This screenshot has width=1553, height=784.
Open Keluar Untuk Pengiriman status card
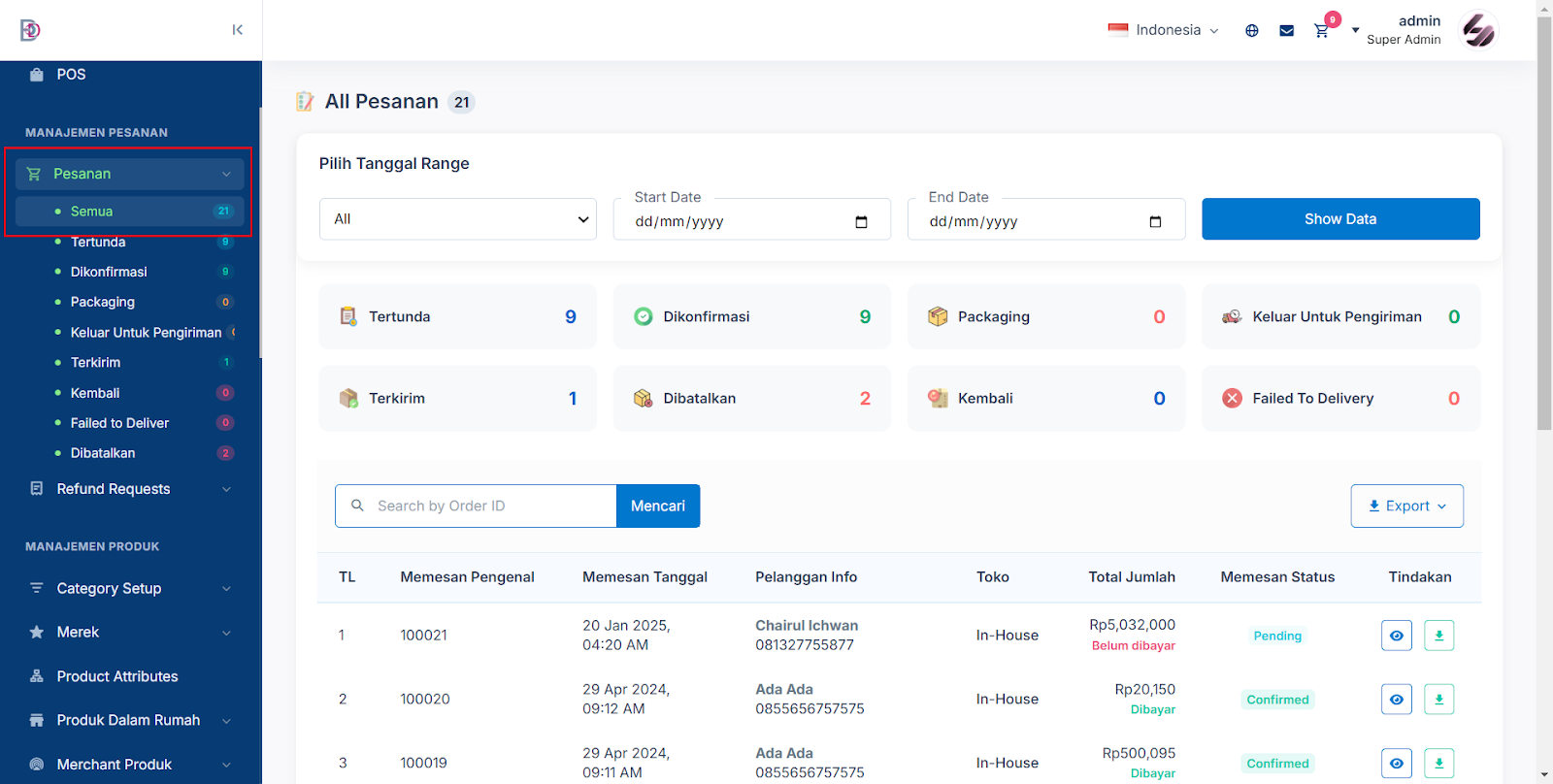(1341, 316)
